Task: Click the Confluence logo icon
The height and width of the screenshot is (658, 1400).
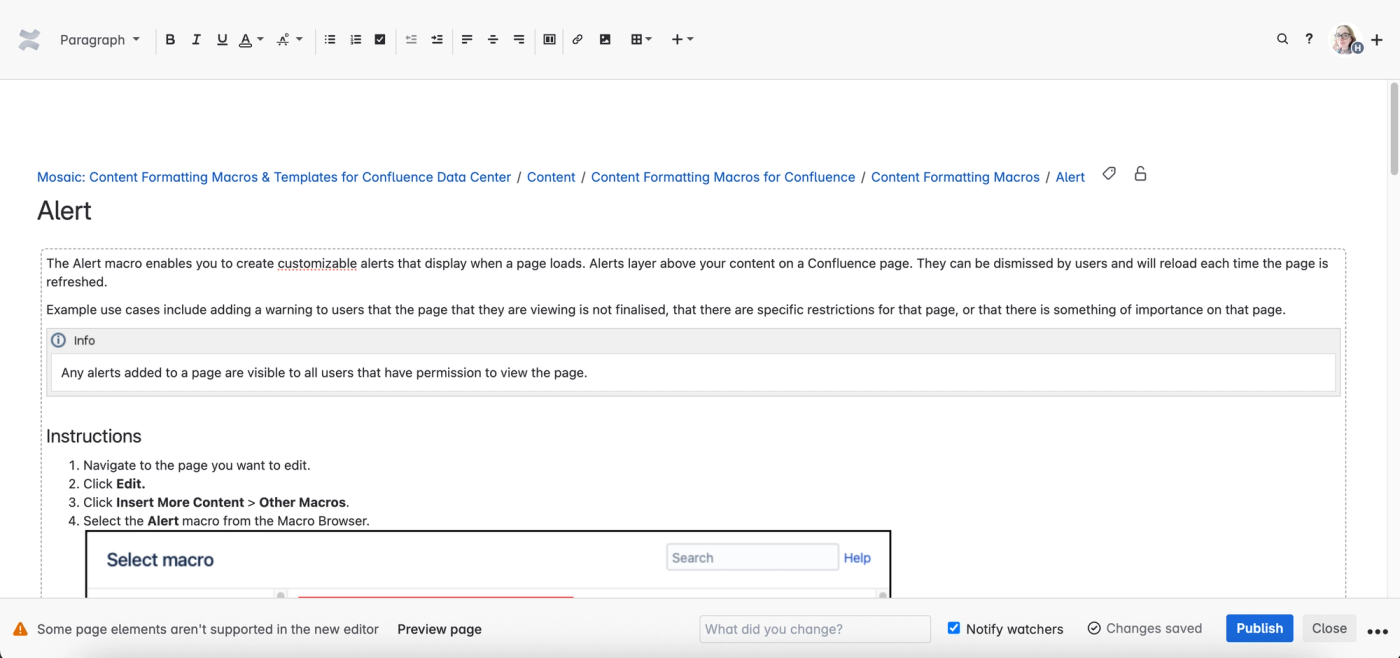Action: (29, 40)
